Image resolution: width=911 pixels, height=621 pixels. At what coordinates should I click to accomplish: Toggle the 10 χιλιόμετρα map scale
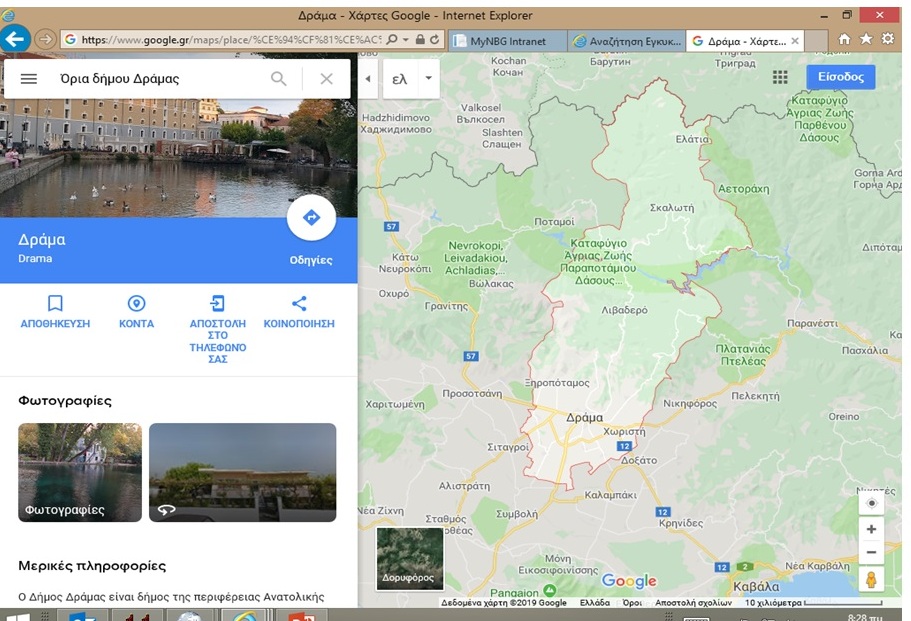[x=813, y=602]
